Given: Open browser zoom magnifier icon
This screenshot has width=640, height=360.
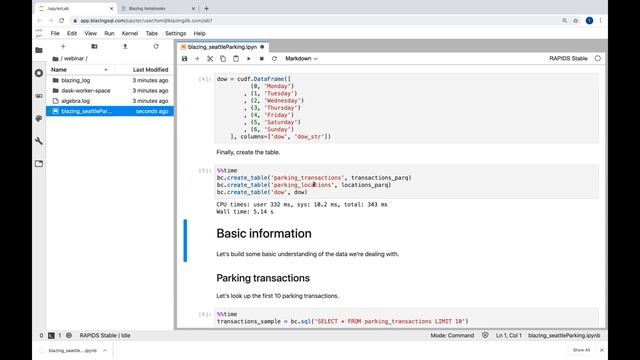Looking at the screenshot, I should [x=564, y=20].
